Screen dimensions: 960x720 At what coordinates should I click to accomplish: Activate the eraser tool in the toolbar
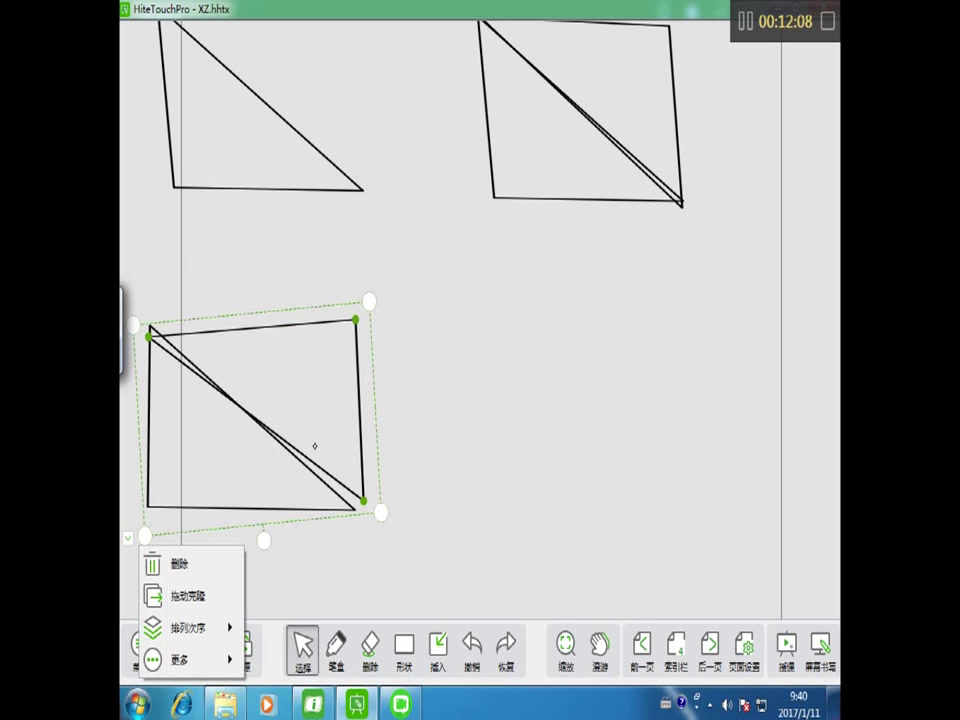tap(370, 648)
